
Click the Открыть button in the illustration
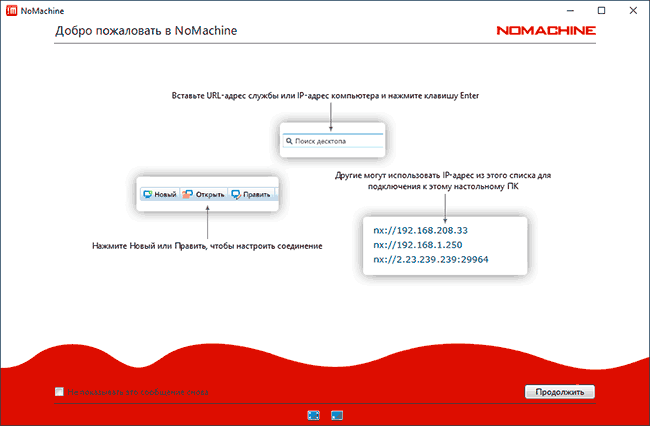point(204,194)
